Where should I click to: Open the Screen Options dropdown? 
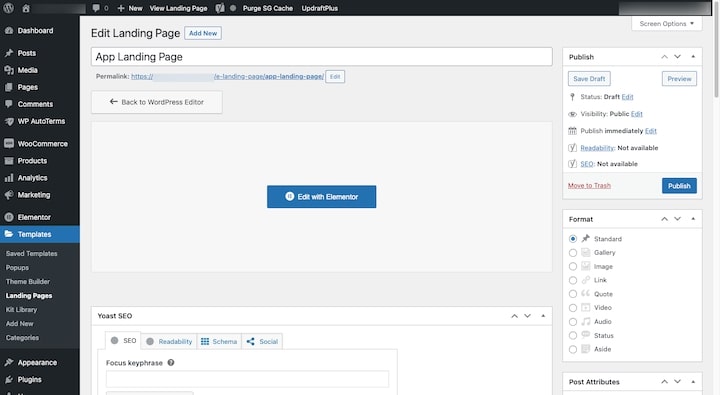[x=667, y=23]
